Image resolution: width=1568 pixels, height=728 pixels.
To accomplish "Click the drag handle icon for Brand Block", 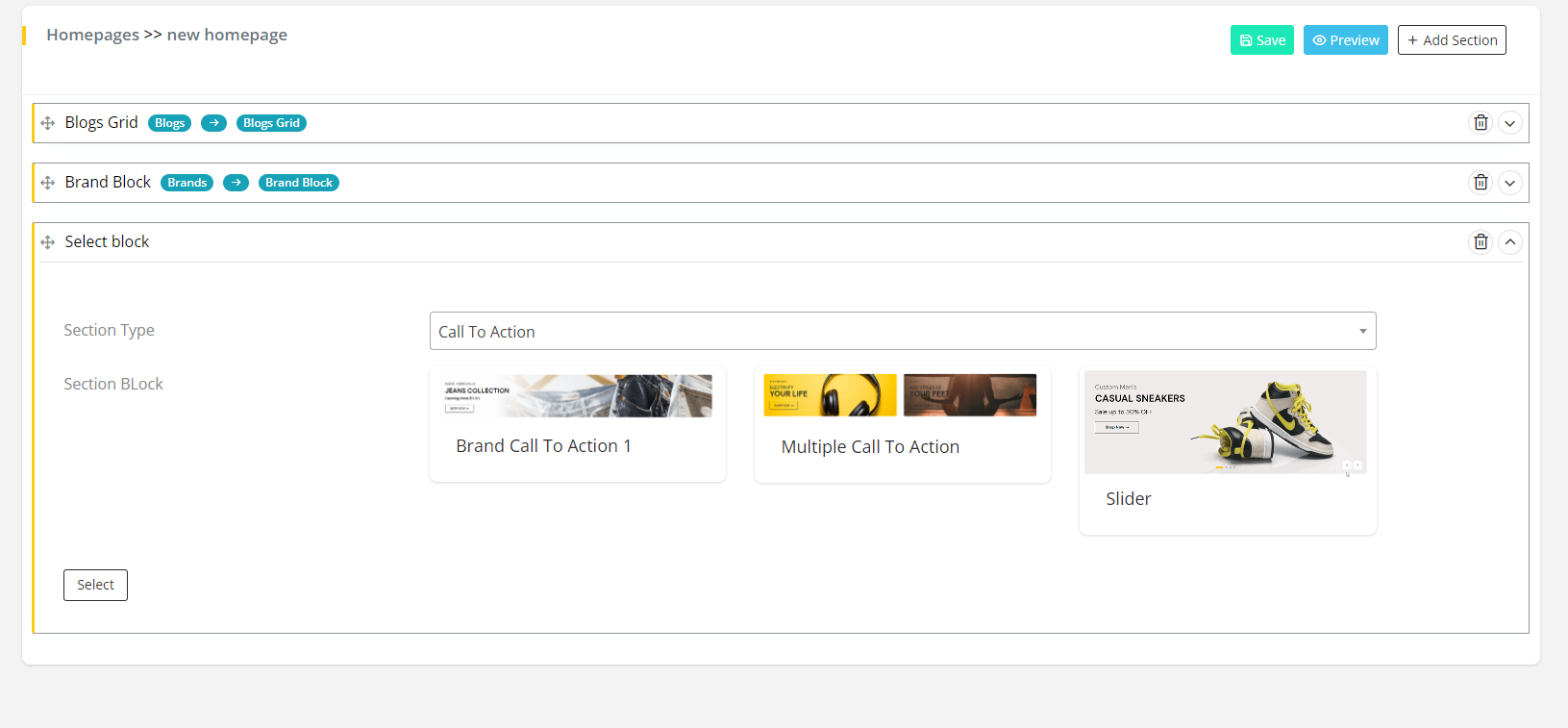I will tap(48, 183).
